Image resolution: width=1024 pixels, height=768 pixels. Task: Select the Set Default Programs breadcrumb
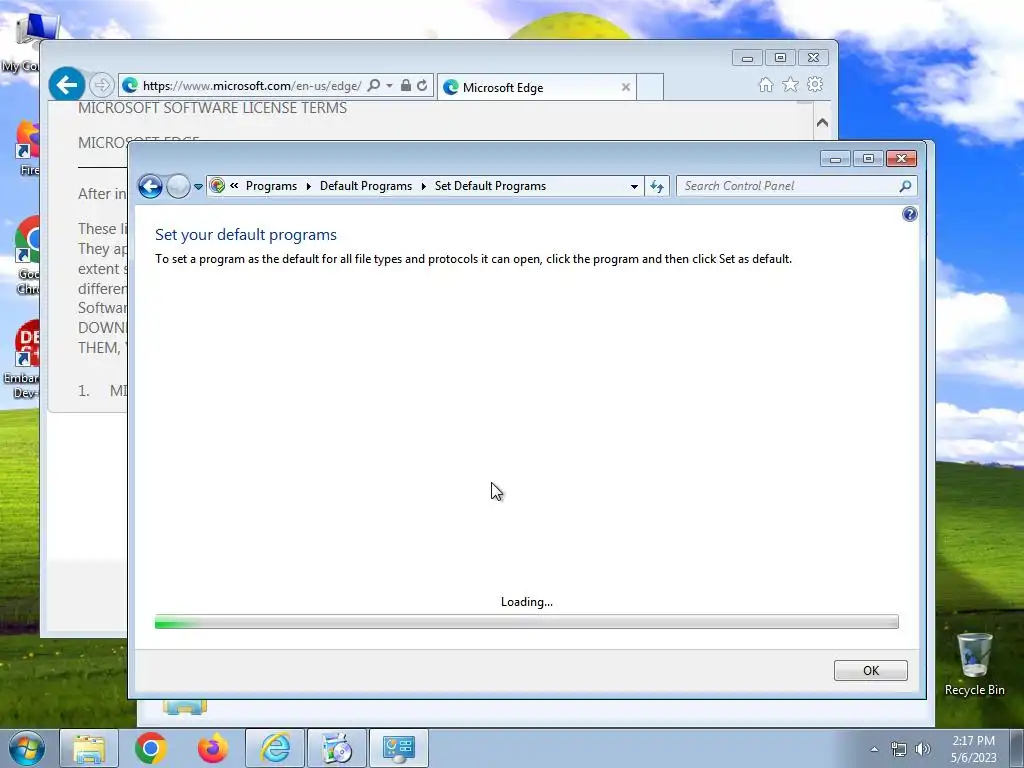point(490,186)
